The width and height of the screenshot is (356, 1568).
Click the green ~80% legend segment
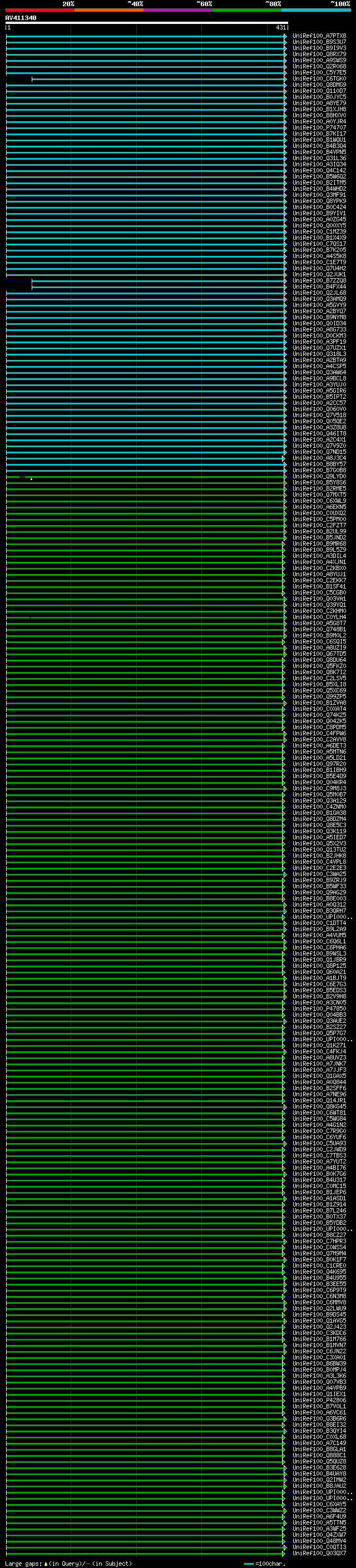tap(247, 10)
